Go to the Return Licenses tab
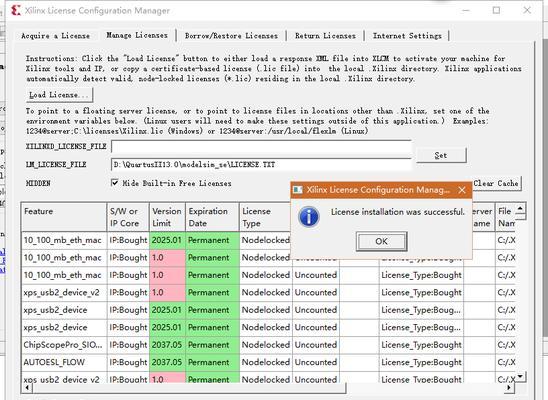 point(325,36)
